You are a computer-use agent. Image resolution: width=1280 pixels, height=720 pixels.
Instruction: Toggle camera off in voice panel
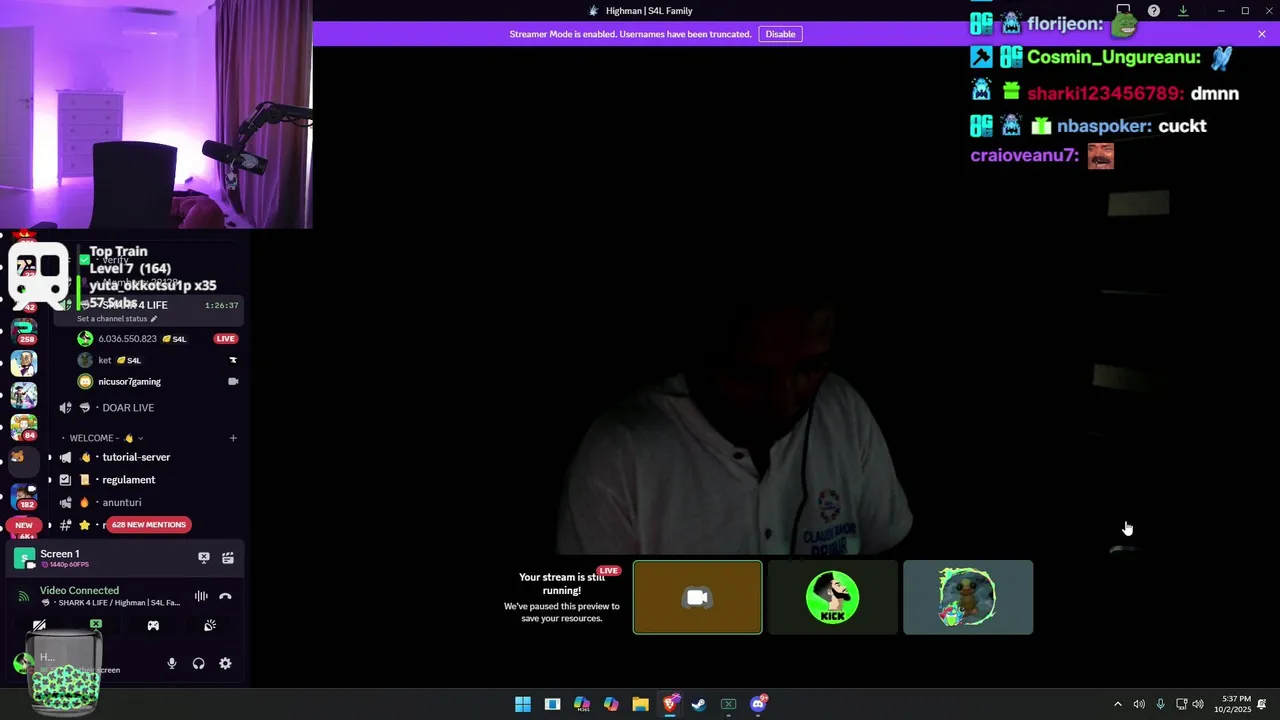[x=39, y=626]
